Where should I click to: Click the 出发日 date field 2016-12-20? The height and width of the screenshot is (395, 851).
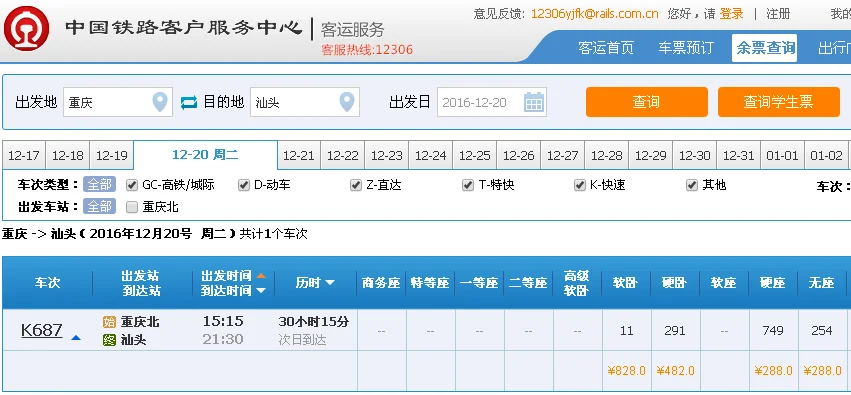(x=492, y=102)
